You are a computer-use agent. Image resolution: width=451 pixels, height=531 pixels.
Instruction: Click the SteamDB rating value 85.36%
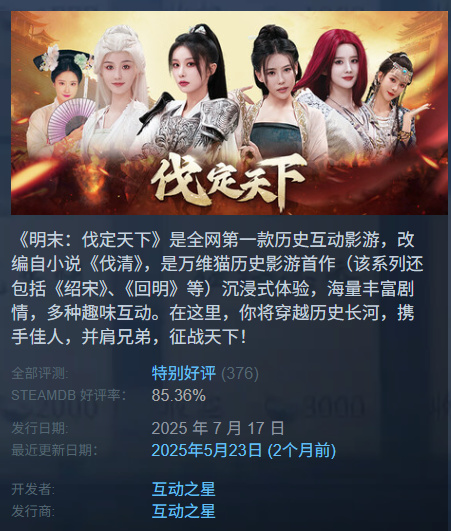tap(179, 395)
